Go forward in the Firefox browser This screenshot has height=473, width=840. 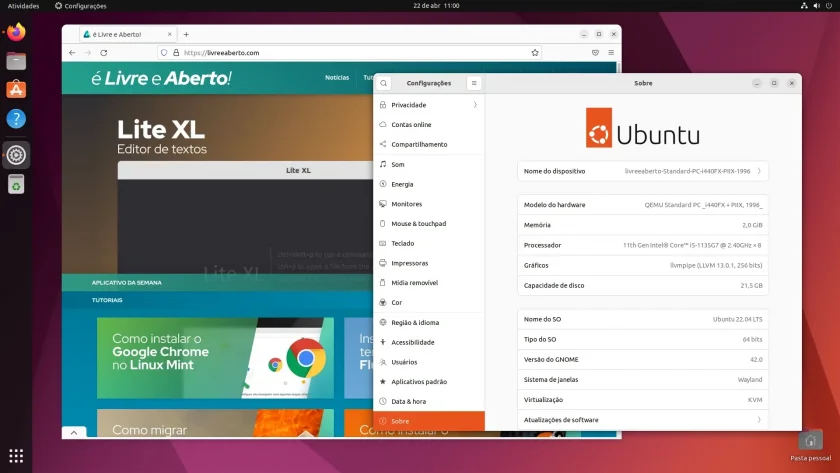click(88, 52)
